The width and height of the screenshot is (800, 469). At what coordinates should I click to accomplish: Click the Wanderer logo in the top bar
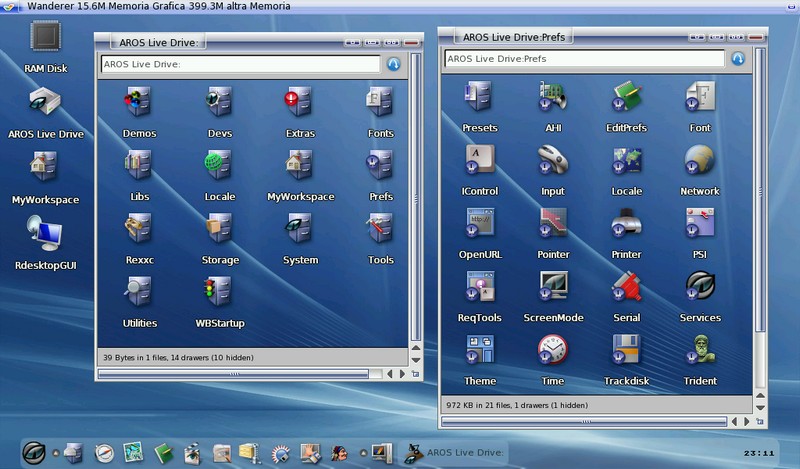click(x=9, y=6)
